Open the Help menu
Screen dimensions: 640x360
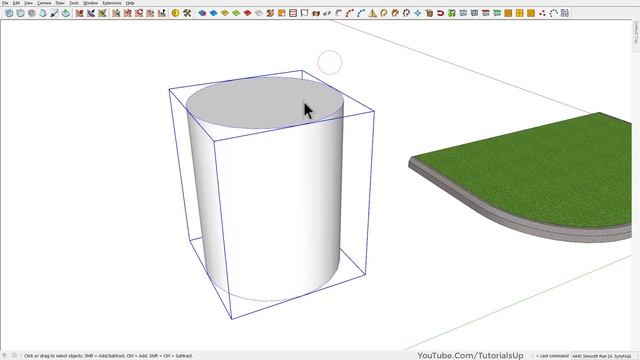(x=130, y=3)
